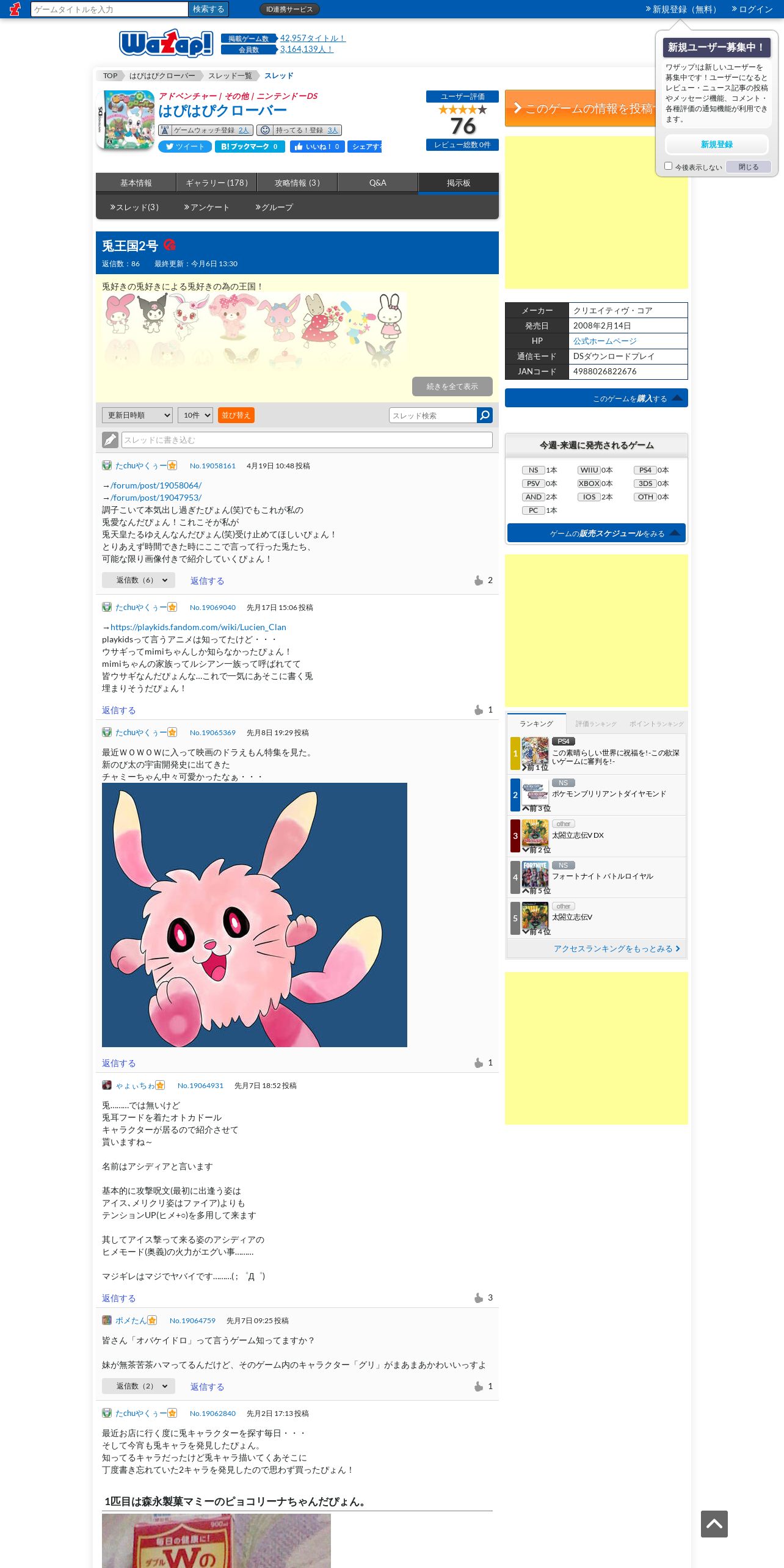Expand 返信数 (6) replies
784x1568 pixels.
click(x=139, y=580)
